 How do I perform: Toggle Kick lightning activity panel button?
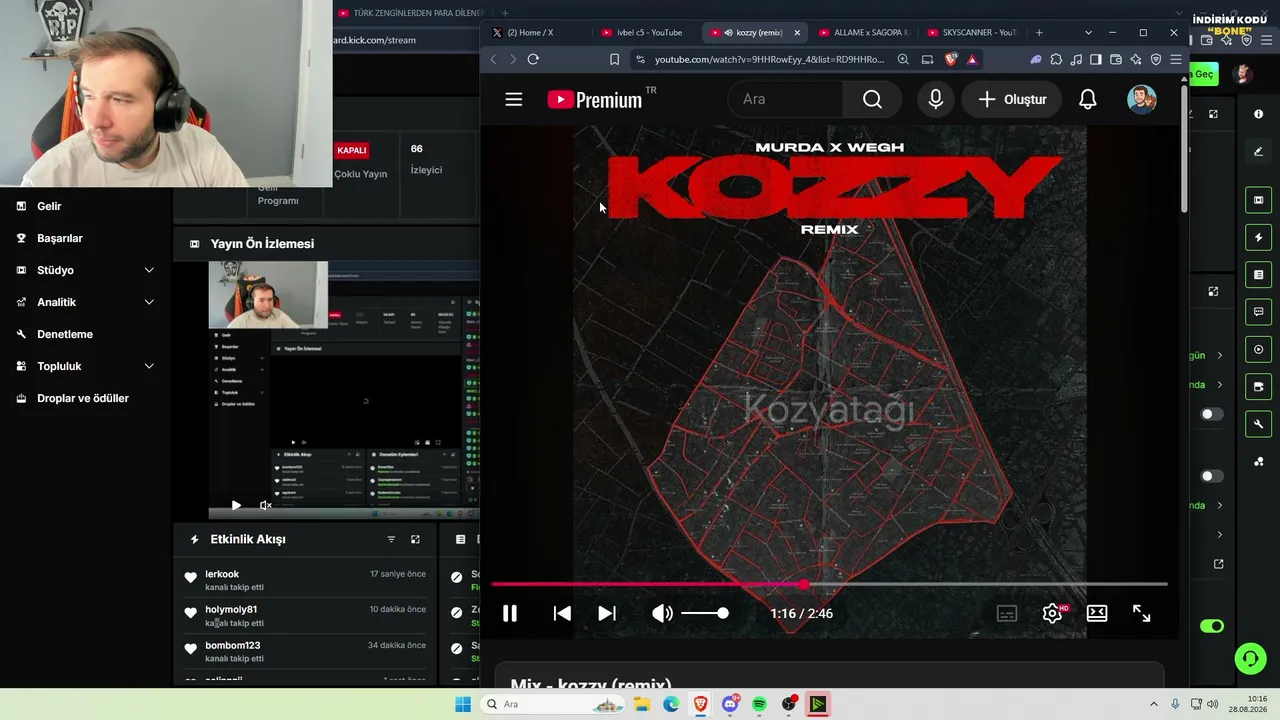pyautogui.click(x=1258, y=237)
